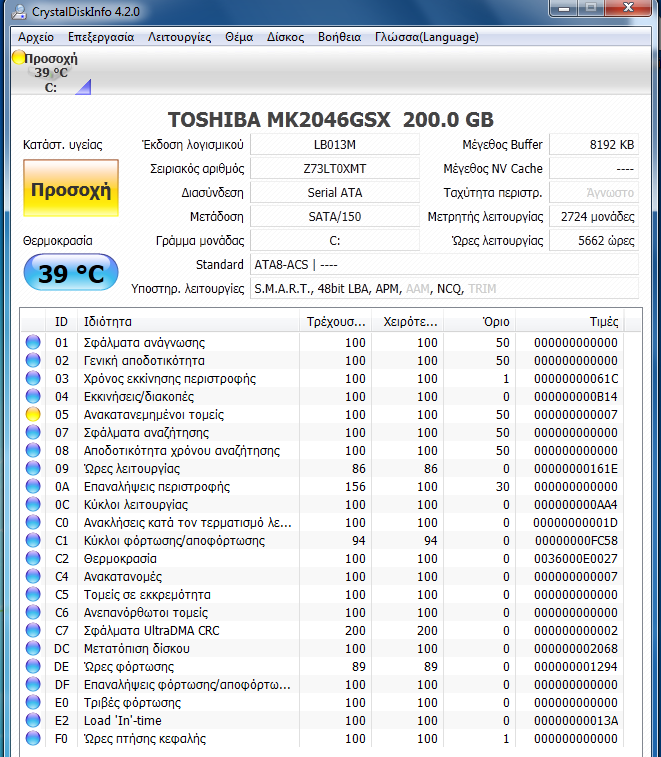
Task: Select the Τομείς σε εκκρεμότητα row text
Action: [x=147, y=595]
